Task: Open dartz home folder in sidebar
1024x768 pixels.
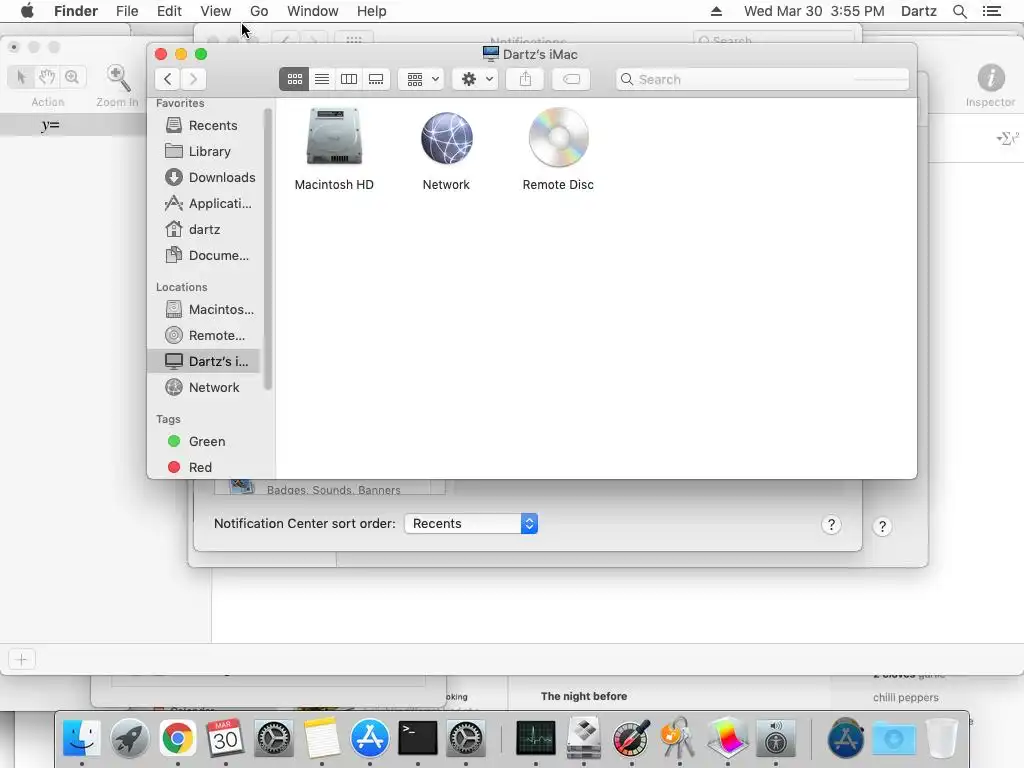Action: click(203, 230)
